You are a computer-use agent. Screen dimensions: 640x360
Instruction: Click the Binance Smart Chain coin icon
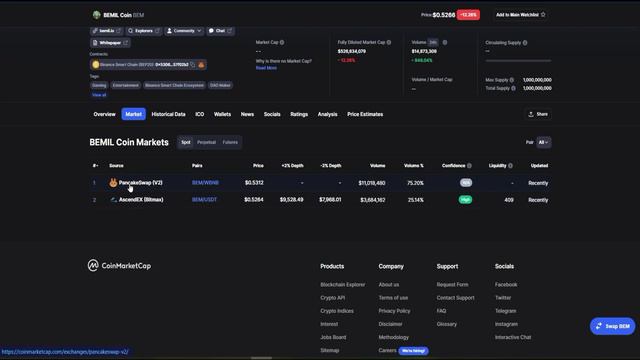click(96, 64)
